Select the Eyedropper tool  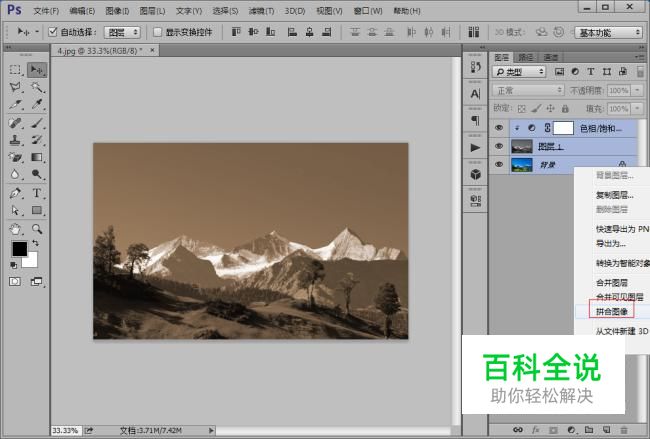[x=37, y=104]
